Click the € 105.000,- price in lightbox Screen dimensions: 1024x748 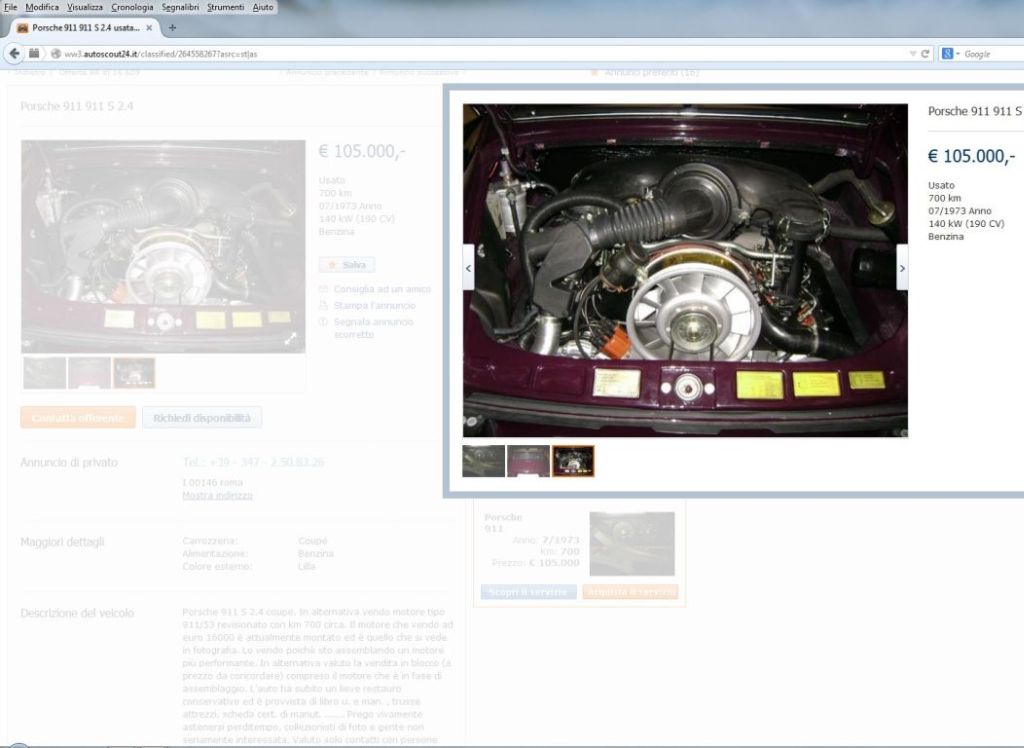971,155
